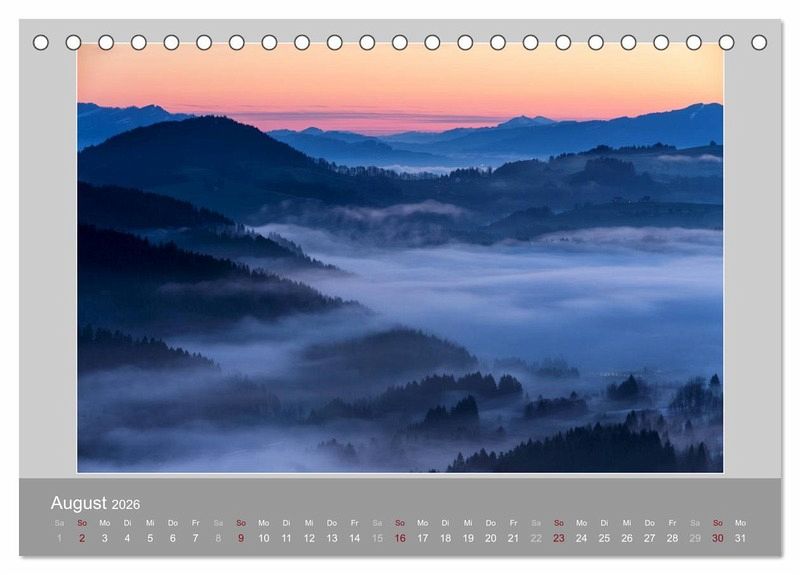
Task: Click the red Sunday date 9
Action: [241, 538]
